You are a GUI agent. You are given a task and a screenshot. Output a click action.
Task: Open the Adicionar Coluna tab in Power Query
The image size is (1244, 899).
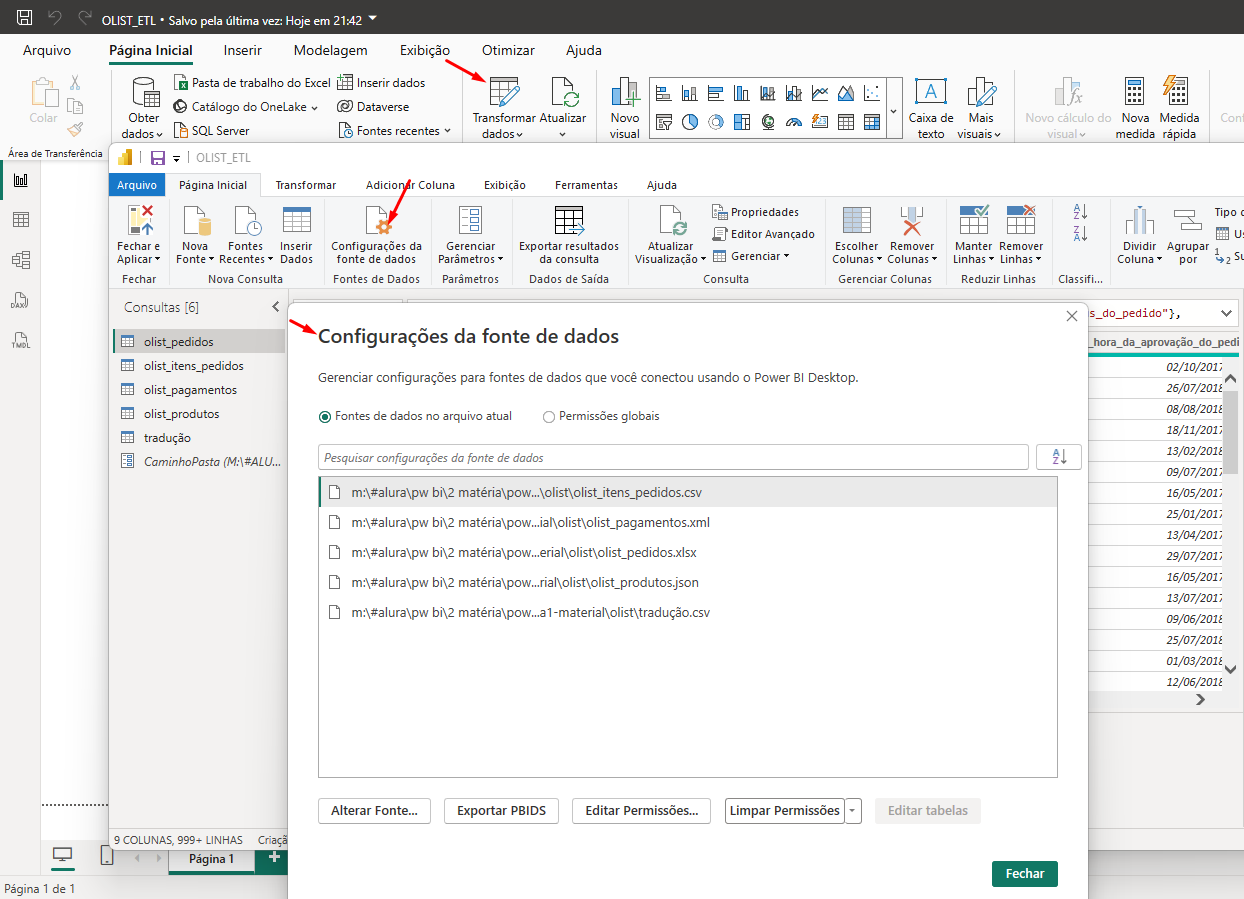pos(410,185)
